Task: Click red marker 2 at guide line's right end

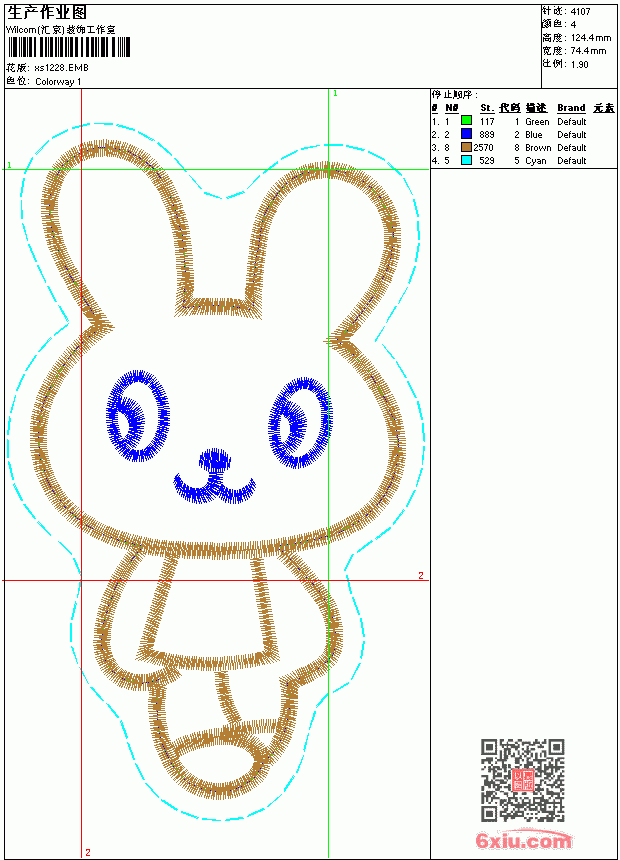Action: coord(421,575)
